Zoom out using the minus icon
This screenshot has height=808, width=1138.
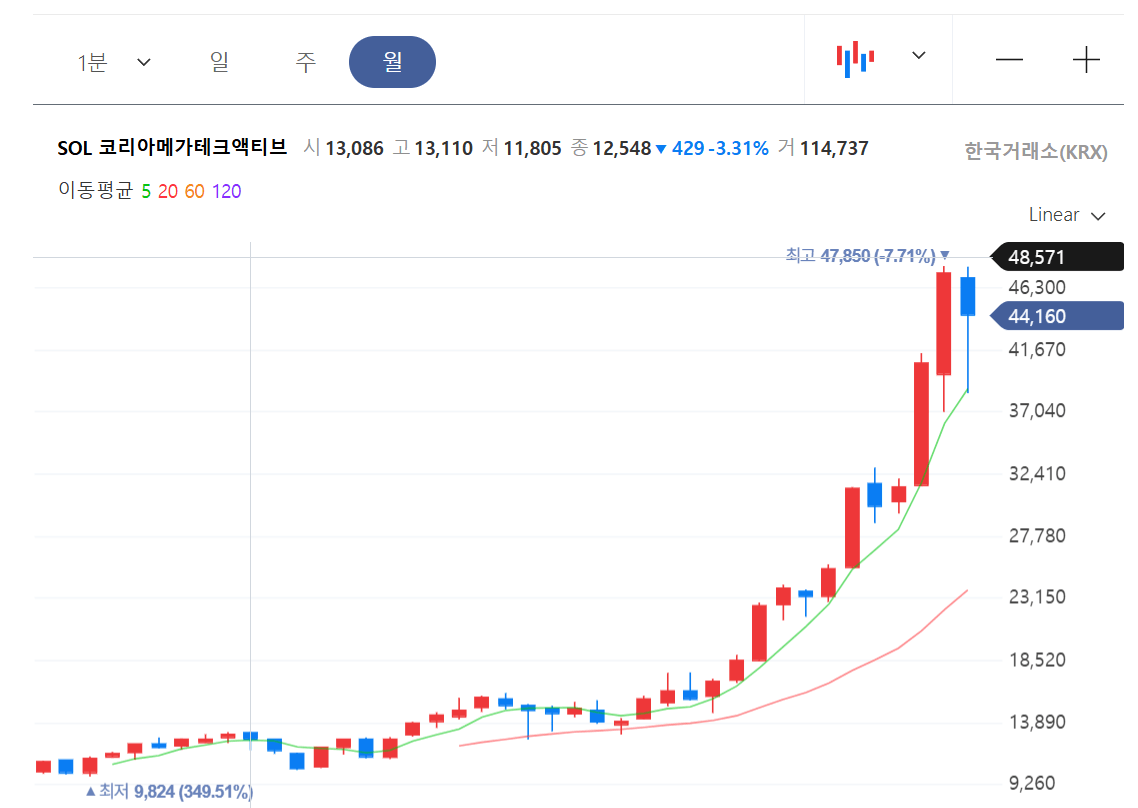[x=1009, y=60]
